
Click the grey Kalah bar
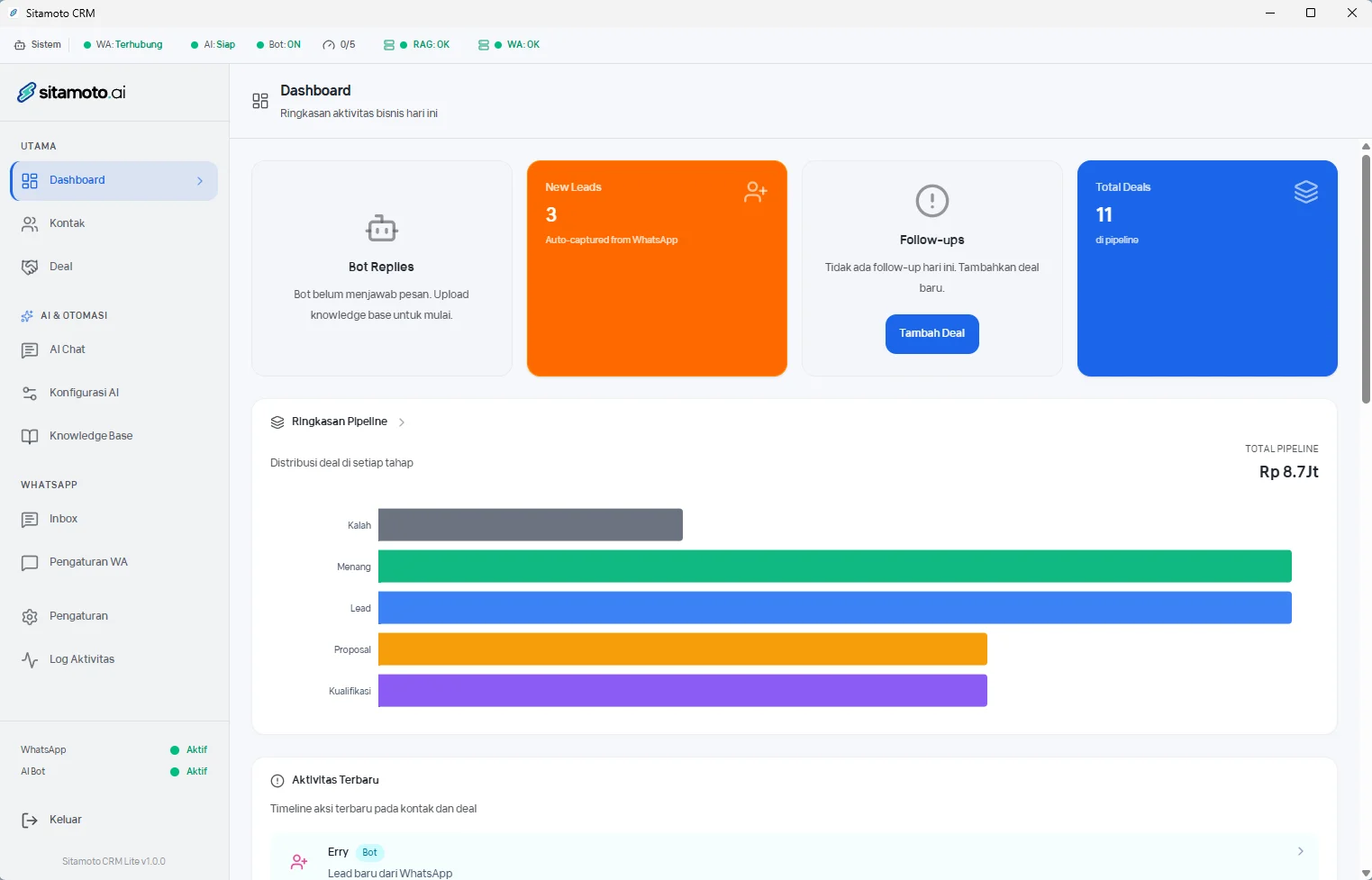click(531, 525)
